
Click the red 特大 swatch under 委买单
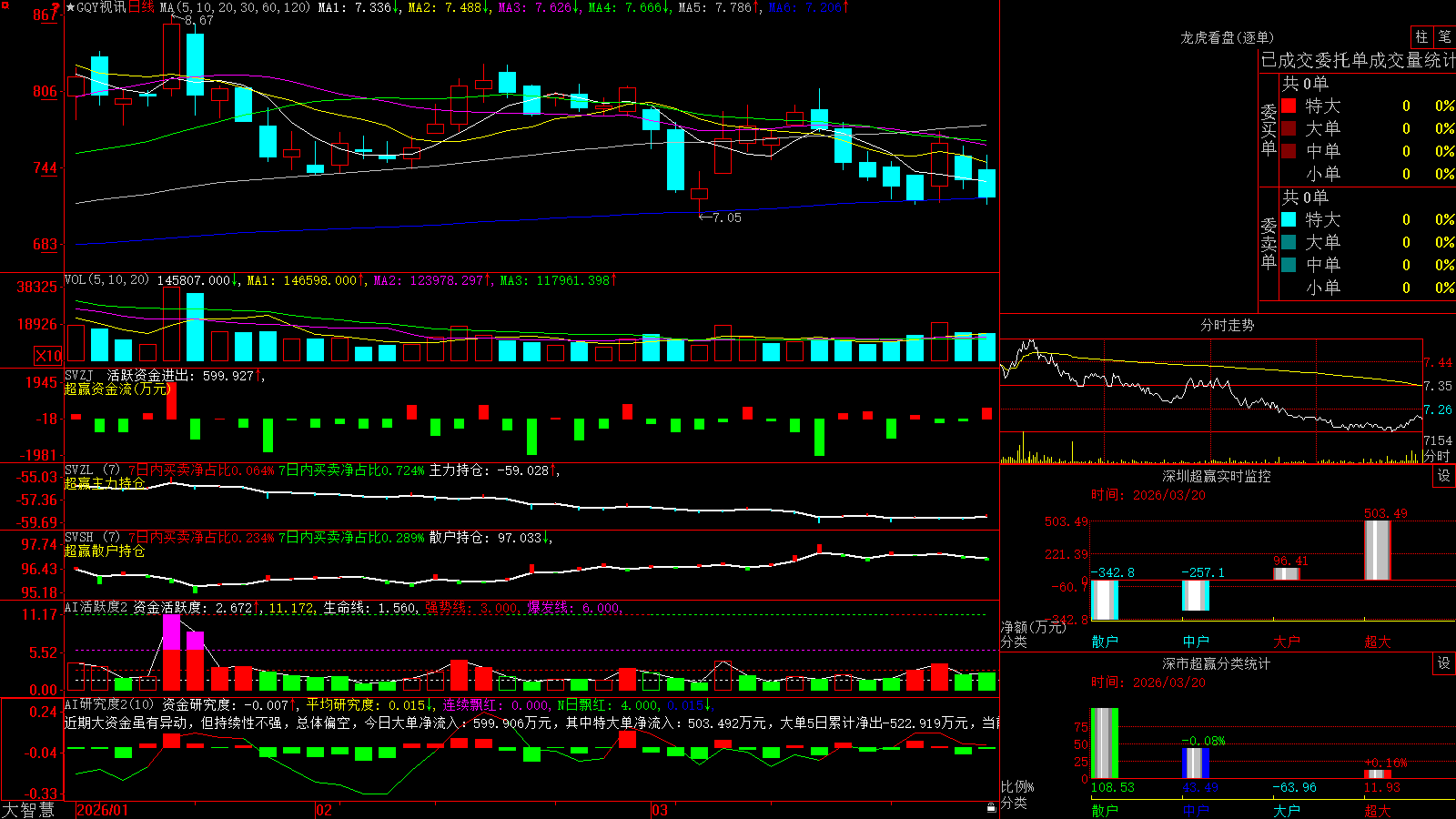(x=1289, y=106)
